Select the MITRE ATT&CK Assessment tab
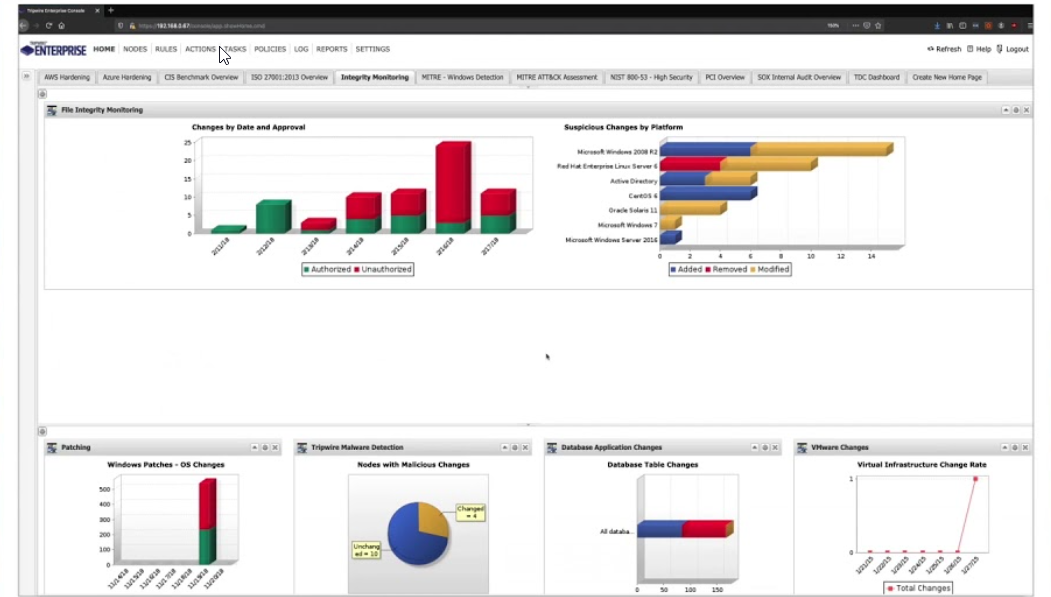Viewport: 1051px width, 597px height. [x=556, y=77]
